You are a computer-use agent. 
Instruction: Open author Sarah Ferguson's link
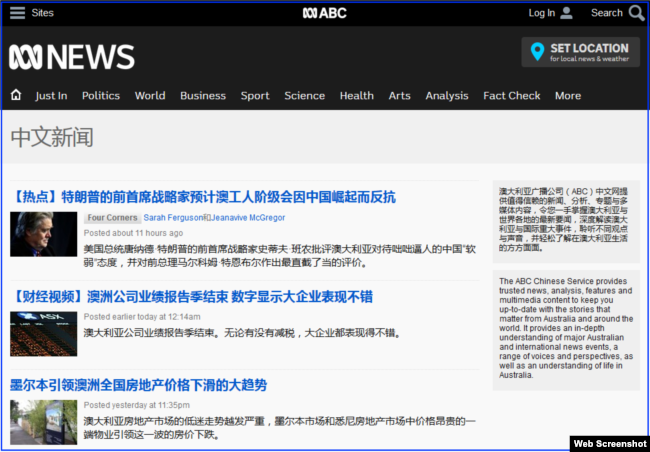pyautogui.click(x=173, y=218)
